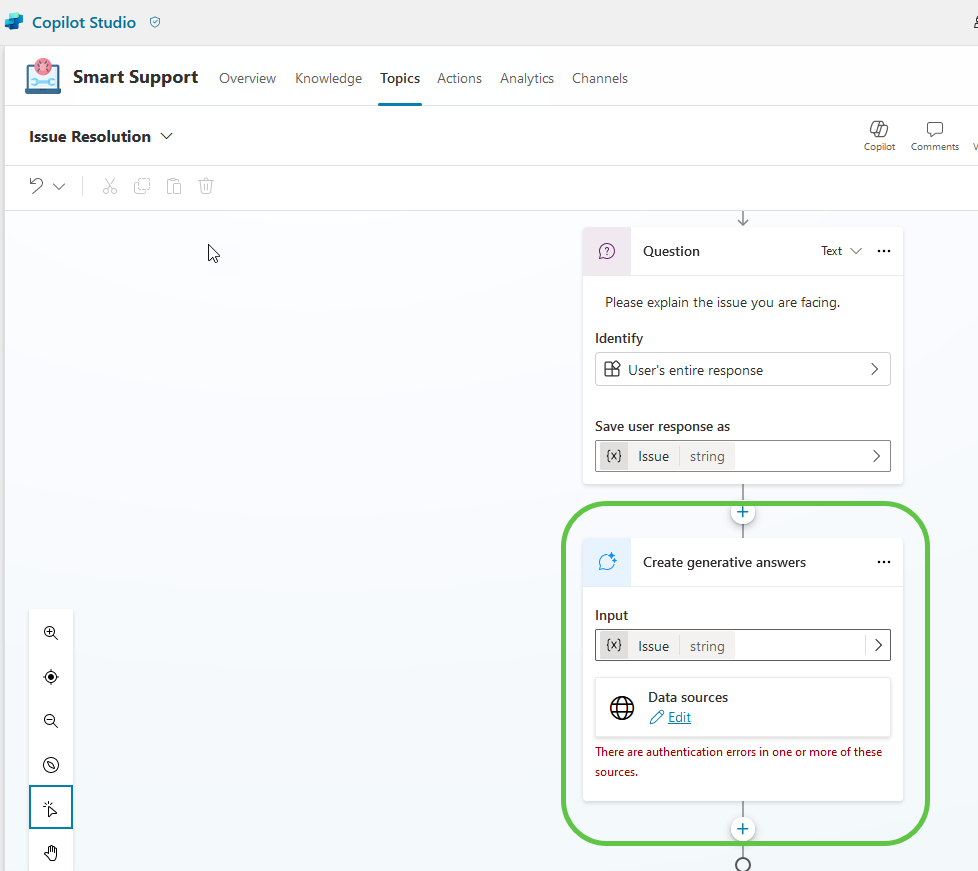Click the Paste icon
Viewport: 978px width, 871px height.
click(x=174, y=186)
